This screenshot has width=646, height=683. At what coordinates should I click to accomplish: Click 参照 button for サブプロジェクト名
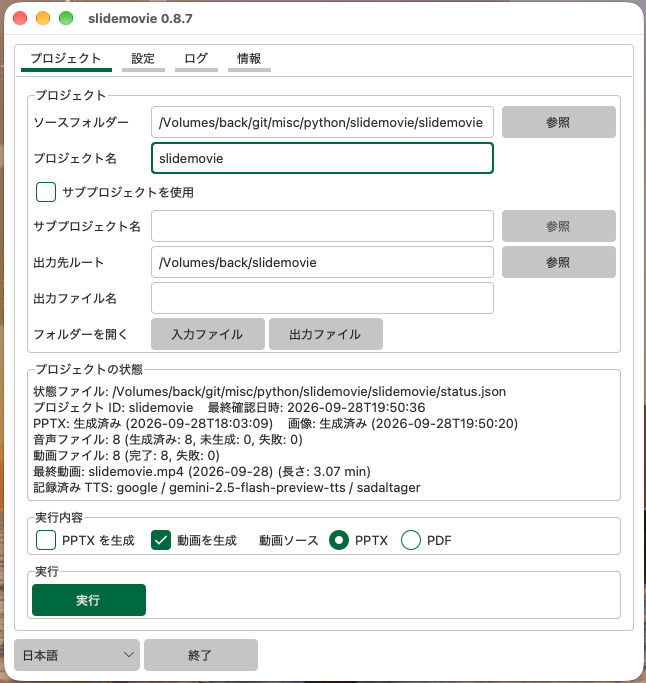(558, 226)
